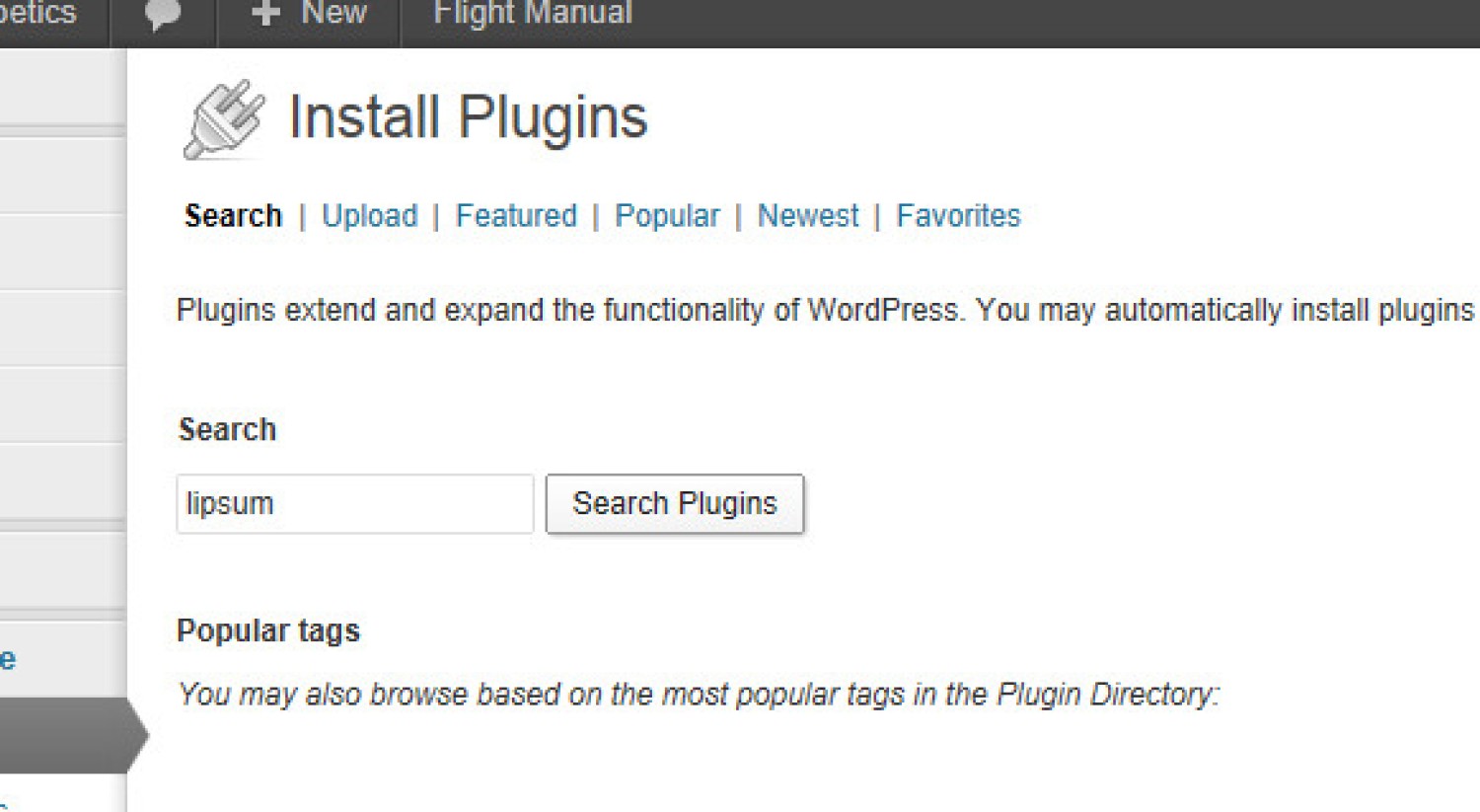Switch to the Upload tab
This screenshot has width=1480, height=812.
[369, 216]
